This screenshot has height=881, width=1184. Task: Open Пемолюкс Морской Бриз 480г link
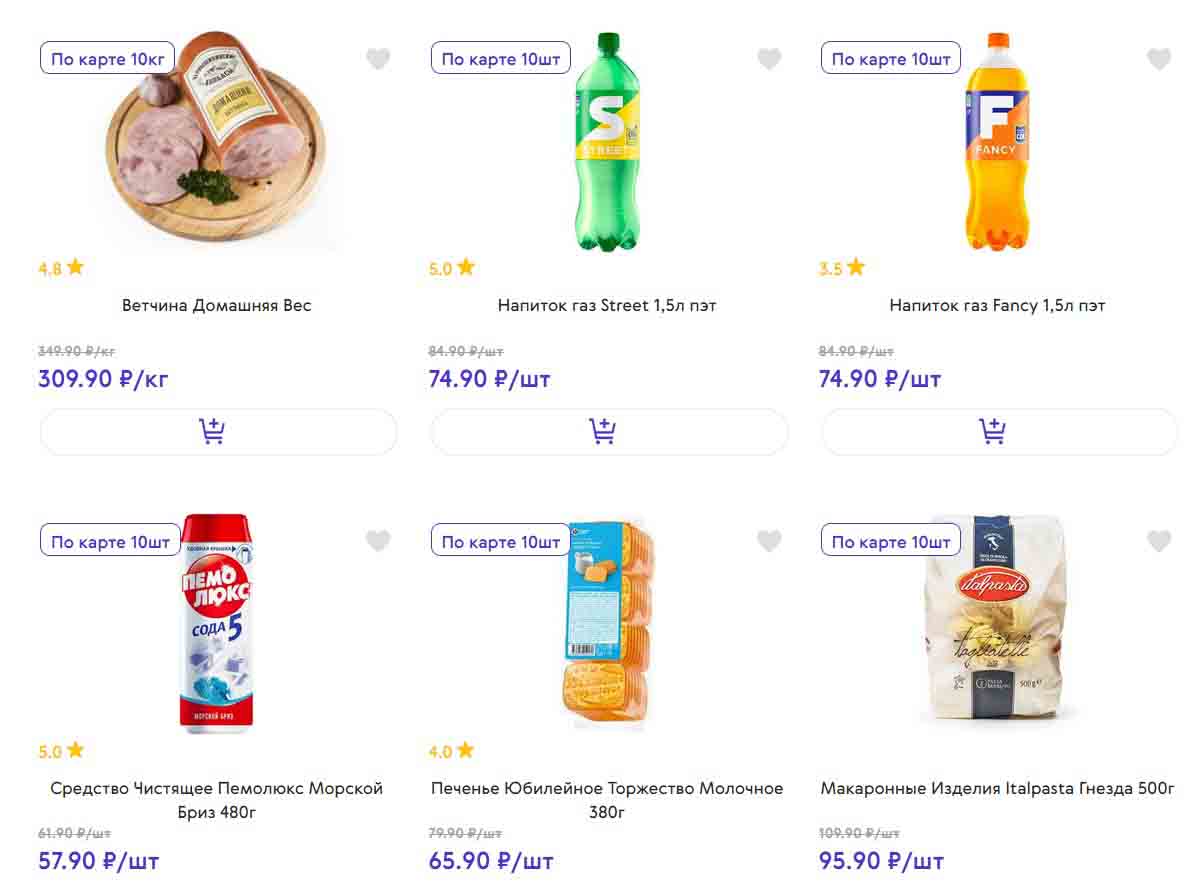pos(217,800)
